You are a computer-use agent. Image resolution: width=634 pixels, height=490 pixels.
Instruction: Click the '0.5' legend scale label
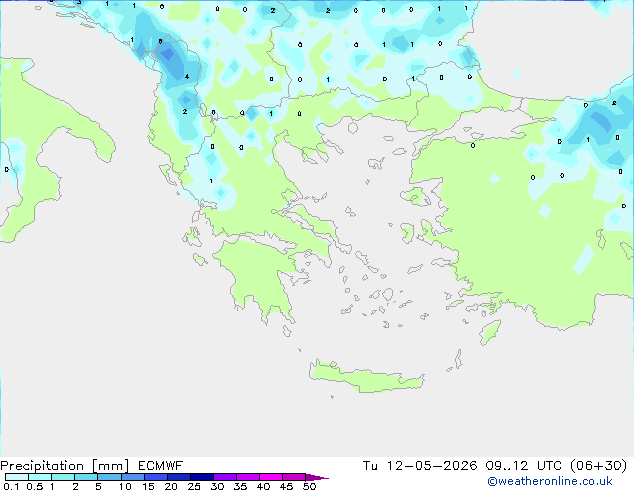34,486
